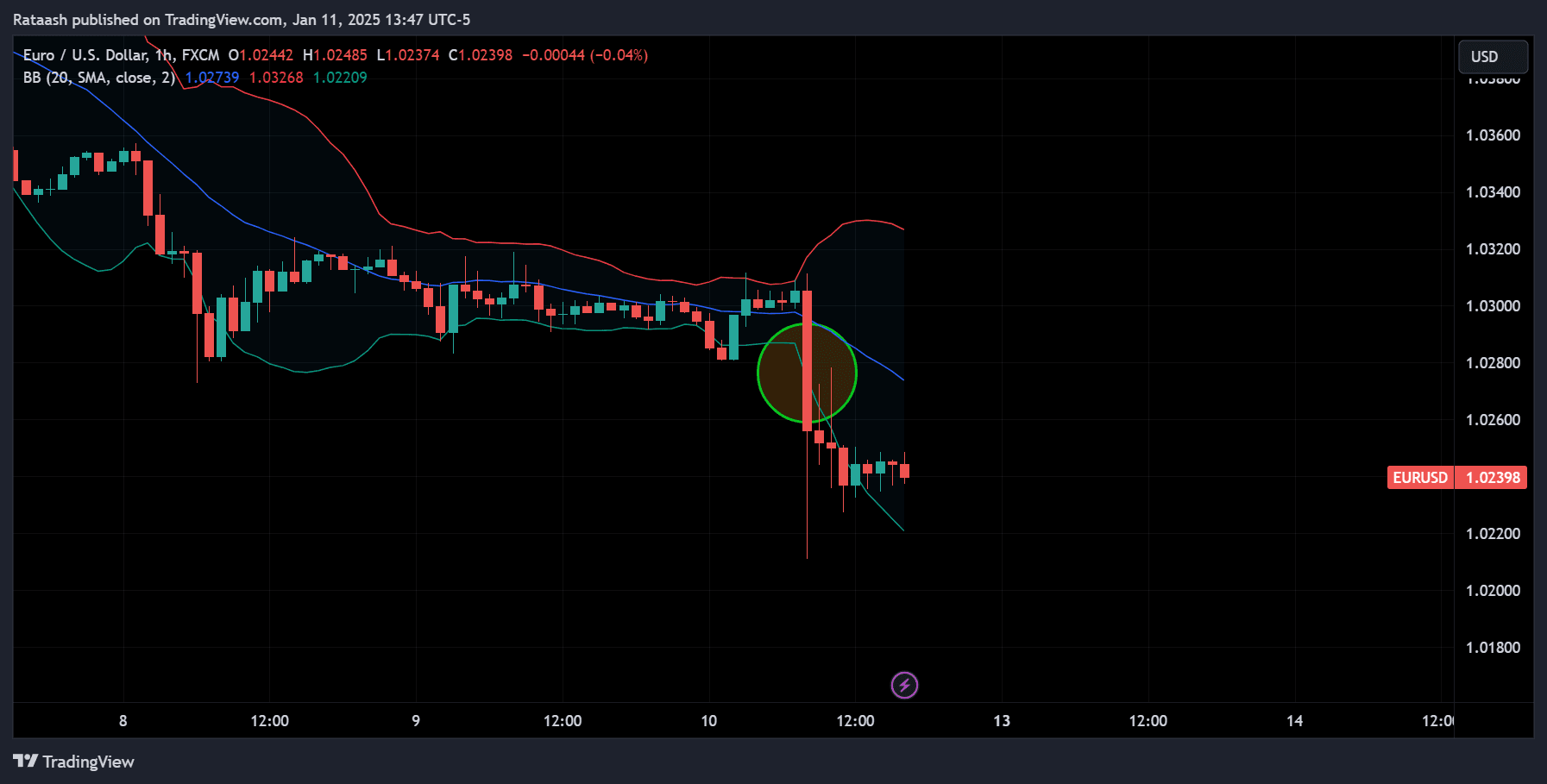
Task: Click the TradingView logo at bottom
Action: [x=74, y=762]
